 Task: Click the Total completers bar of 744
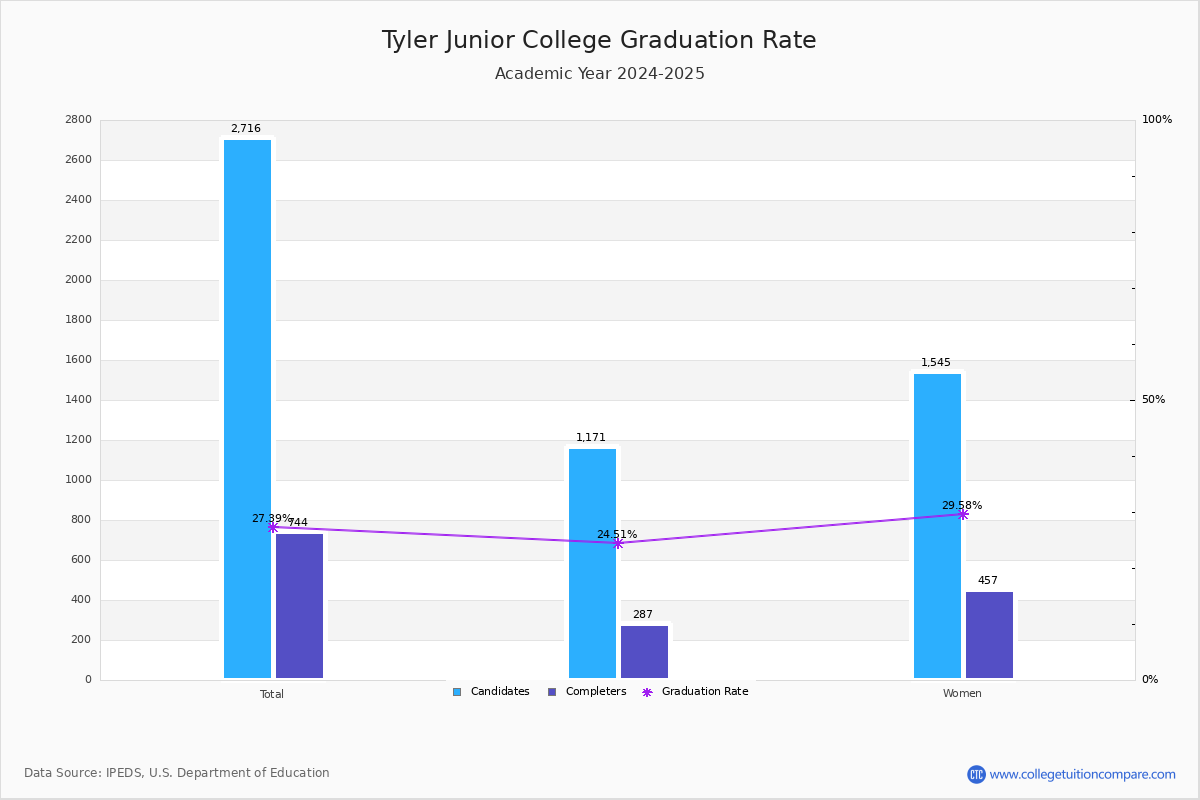tap(300, 606)
